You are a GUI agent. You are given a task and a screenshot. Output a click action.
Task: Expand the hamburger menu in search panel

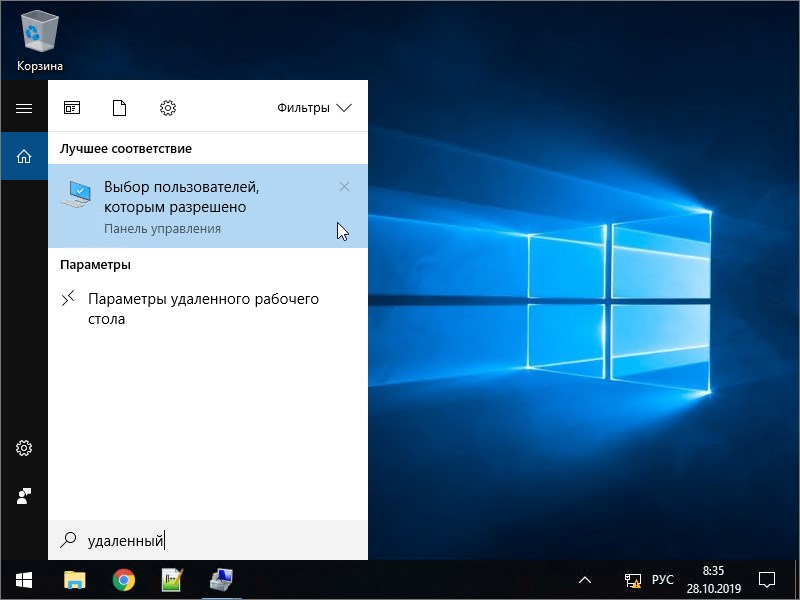point(24,108)
